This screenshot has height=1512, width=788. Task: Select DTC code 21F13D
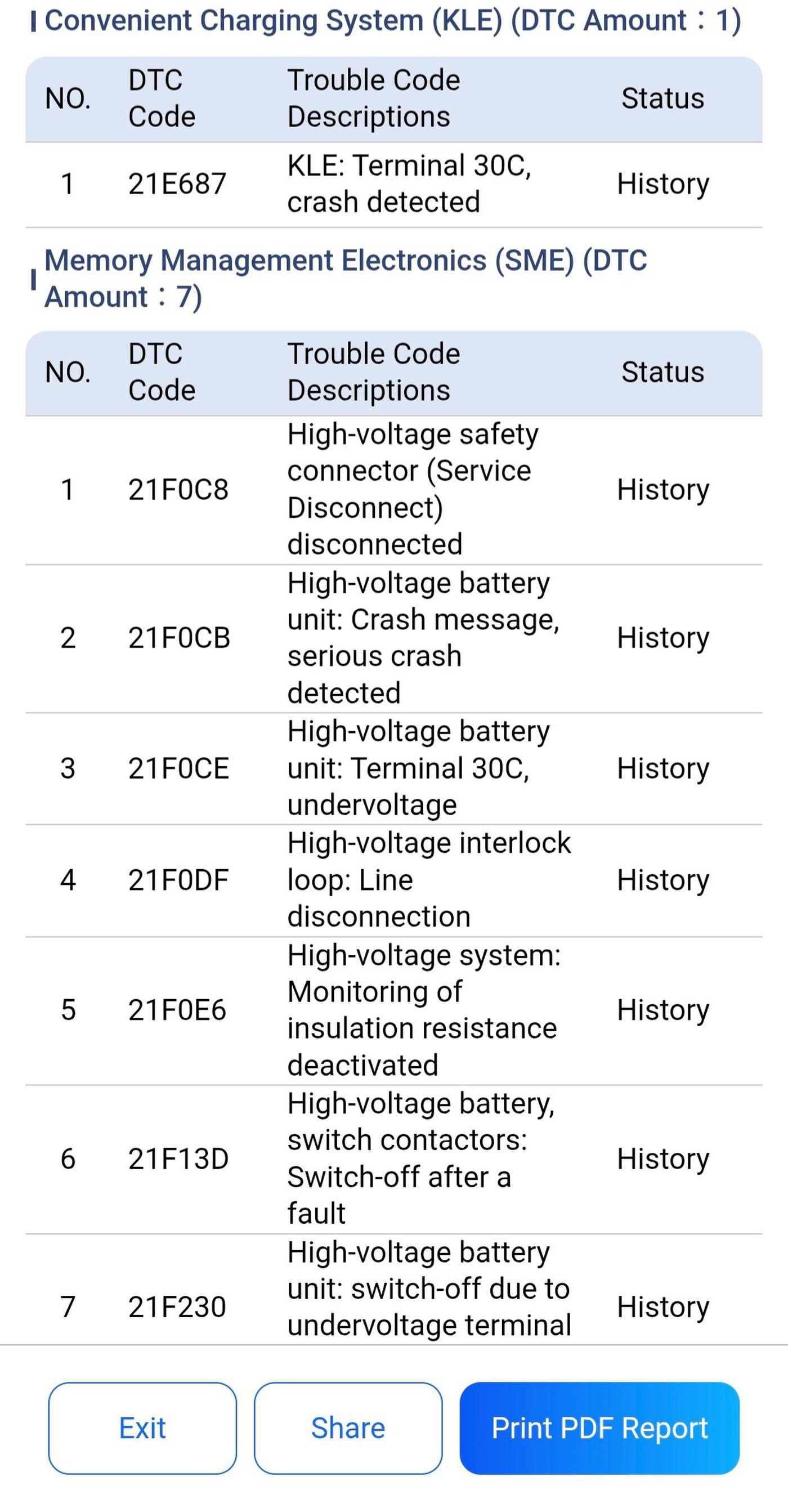point(178,1158)
